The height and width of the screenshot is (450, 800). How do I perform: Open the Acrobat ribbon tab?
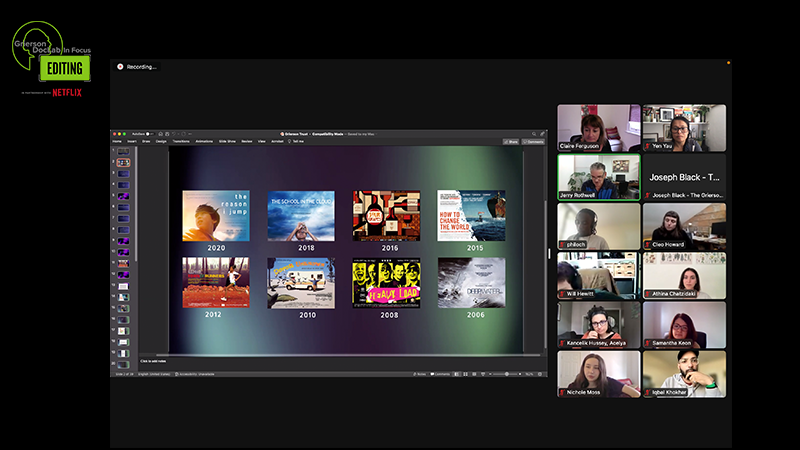point(277,141)
